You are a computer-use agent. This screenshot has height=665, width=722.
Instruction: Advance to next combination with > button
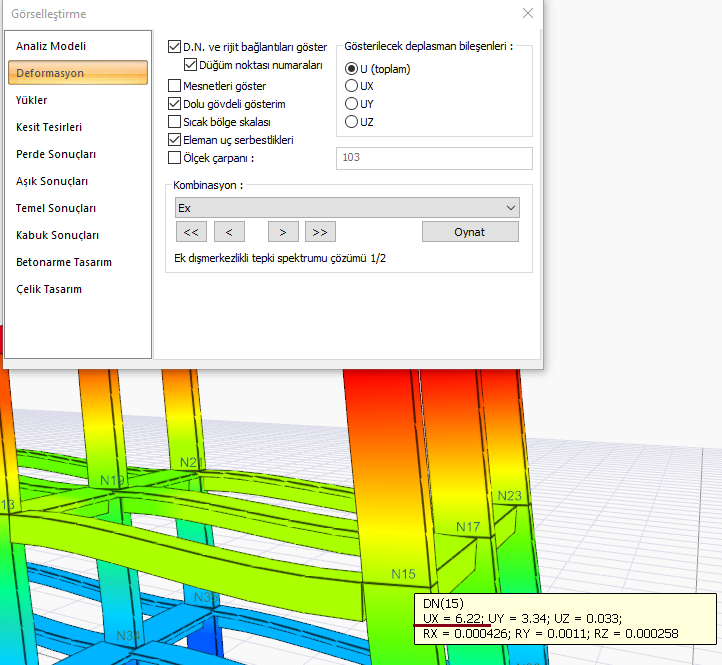[283, 232]
